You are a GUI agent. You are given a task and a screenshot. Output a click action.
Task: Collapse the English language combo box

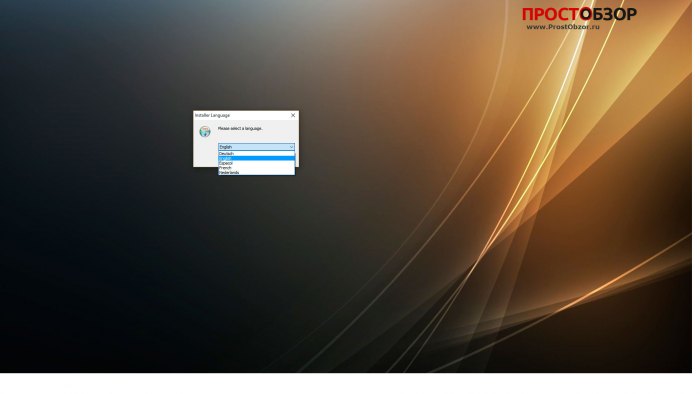(x=256, y=147)
